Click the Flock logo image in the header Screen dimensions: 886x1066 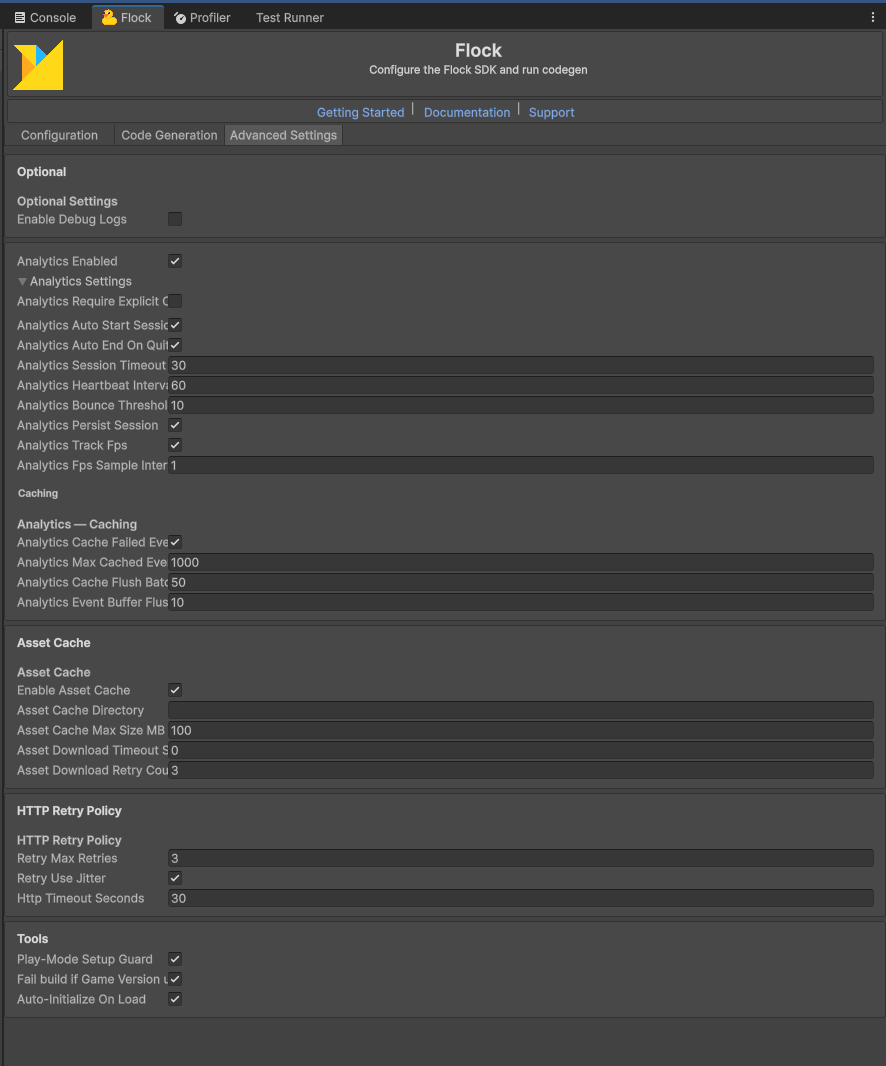click(38, 65)
